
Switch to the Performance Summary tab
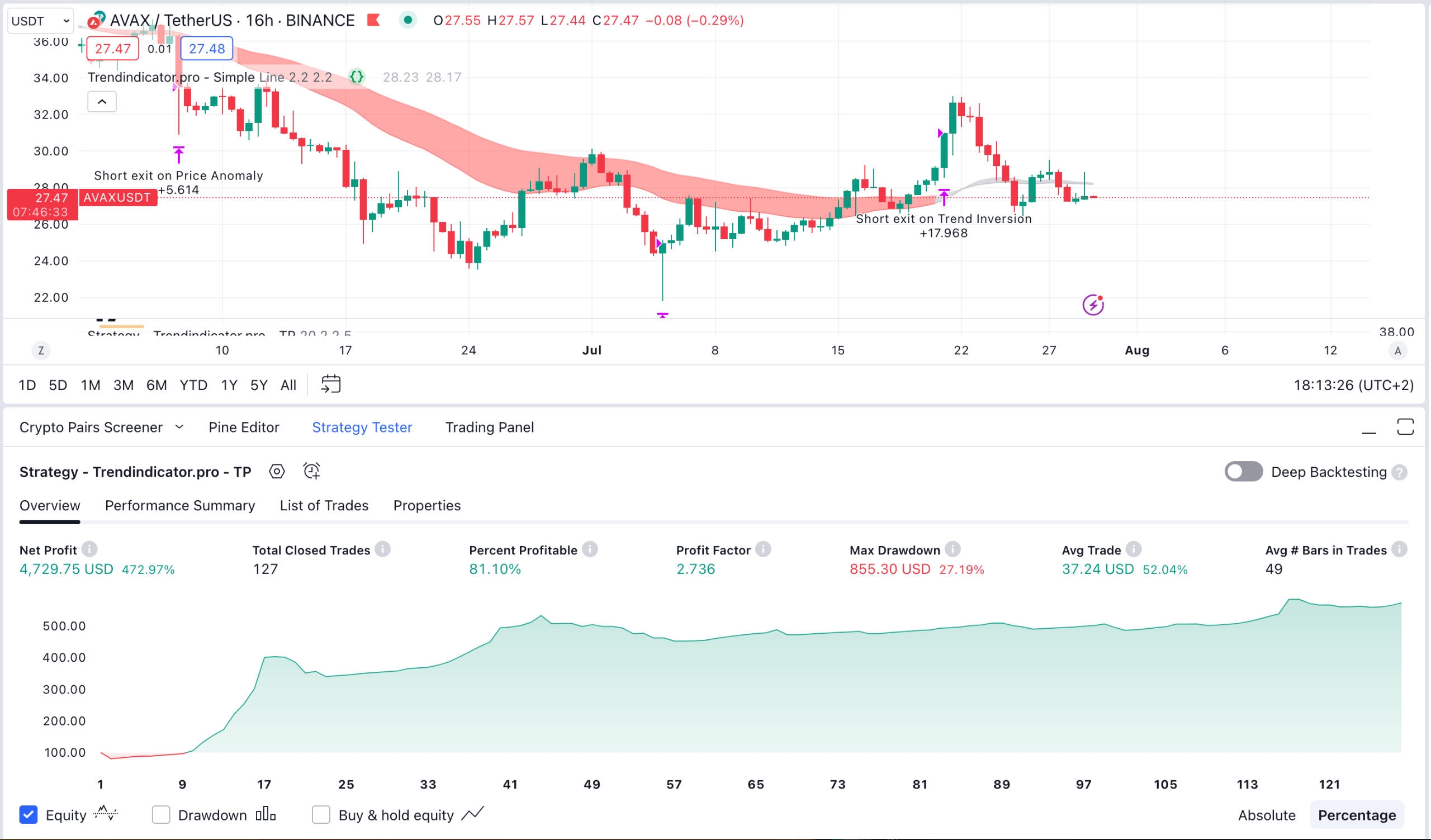[x=179, y=505]
